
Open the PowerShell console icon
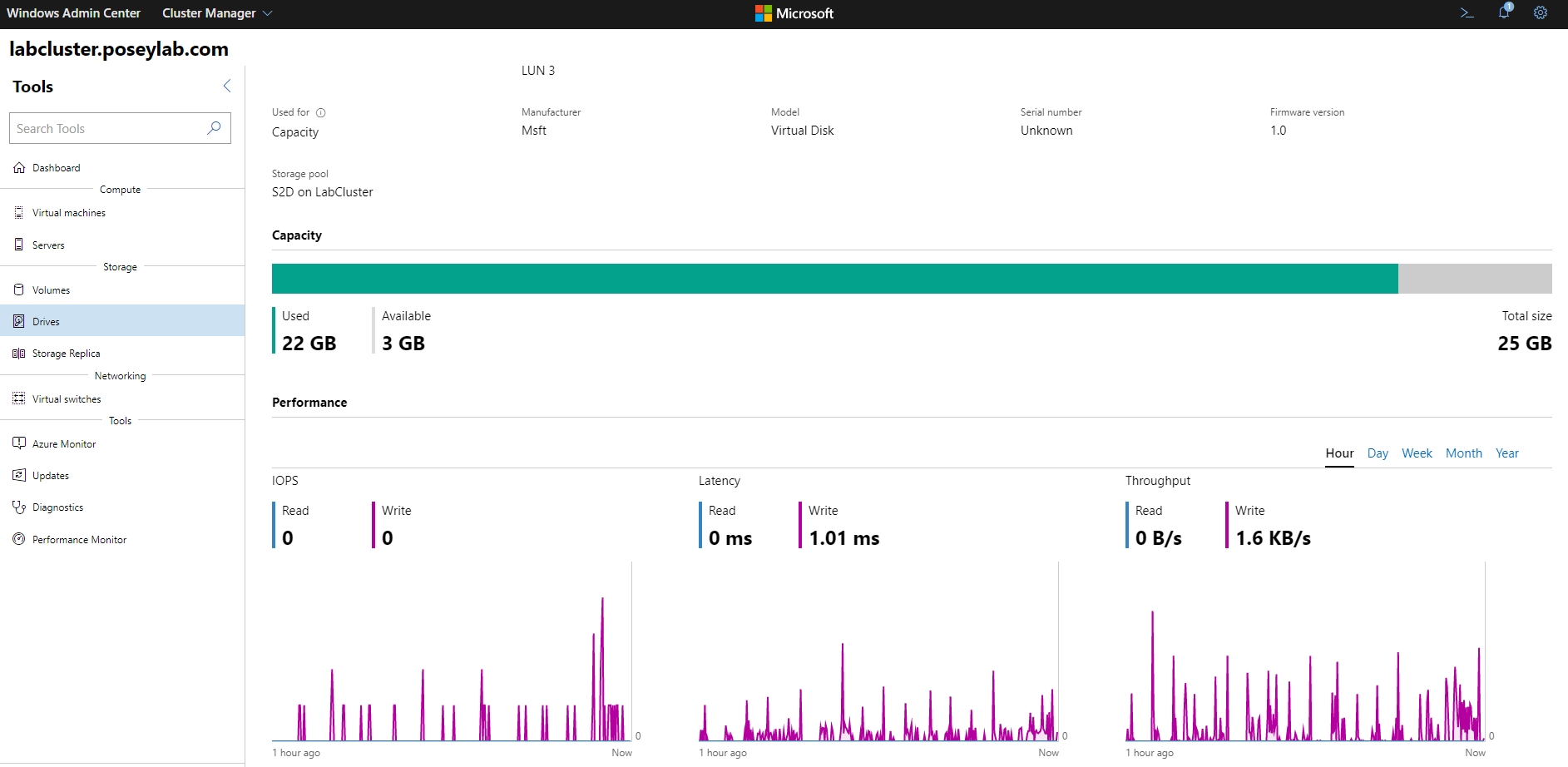[1467, 12]
